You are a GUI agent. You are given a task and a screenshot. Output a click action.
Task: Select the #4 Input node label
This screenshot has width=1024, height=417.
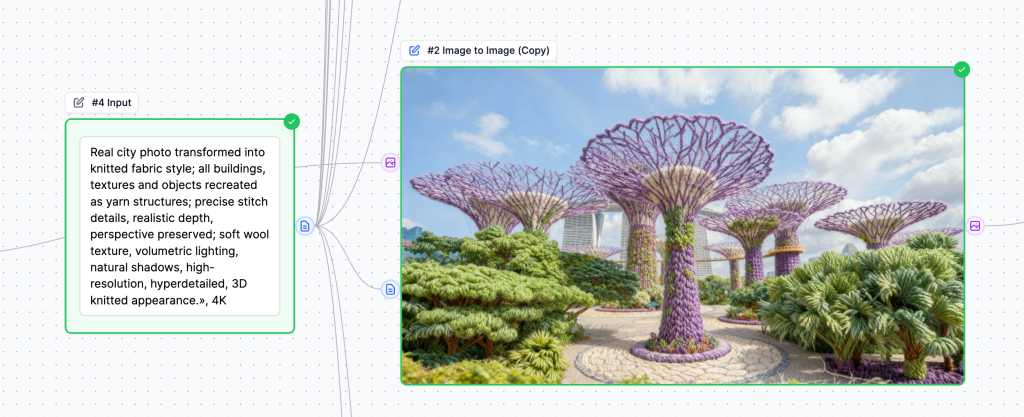[x=111, y=102]
